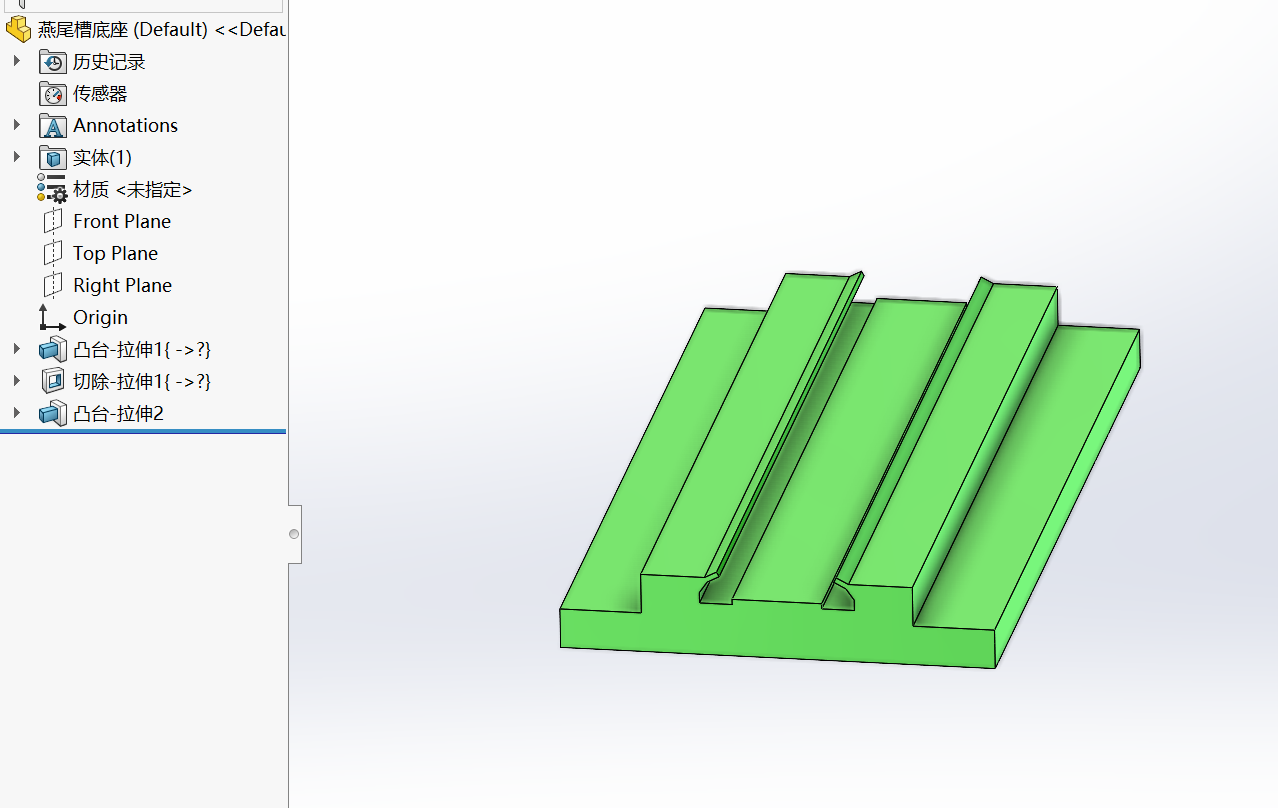Select the 传感器 label
The width and height of the screenshot is (1278, 808).
[x=100, y=94]
